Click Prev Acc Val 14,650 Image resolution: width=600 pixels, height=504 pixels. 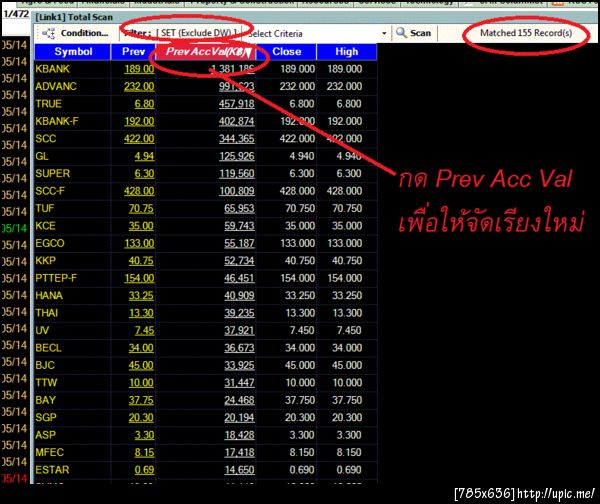click(239, 470)
